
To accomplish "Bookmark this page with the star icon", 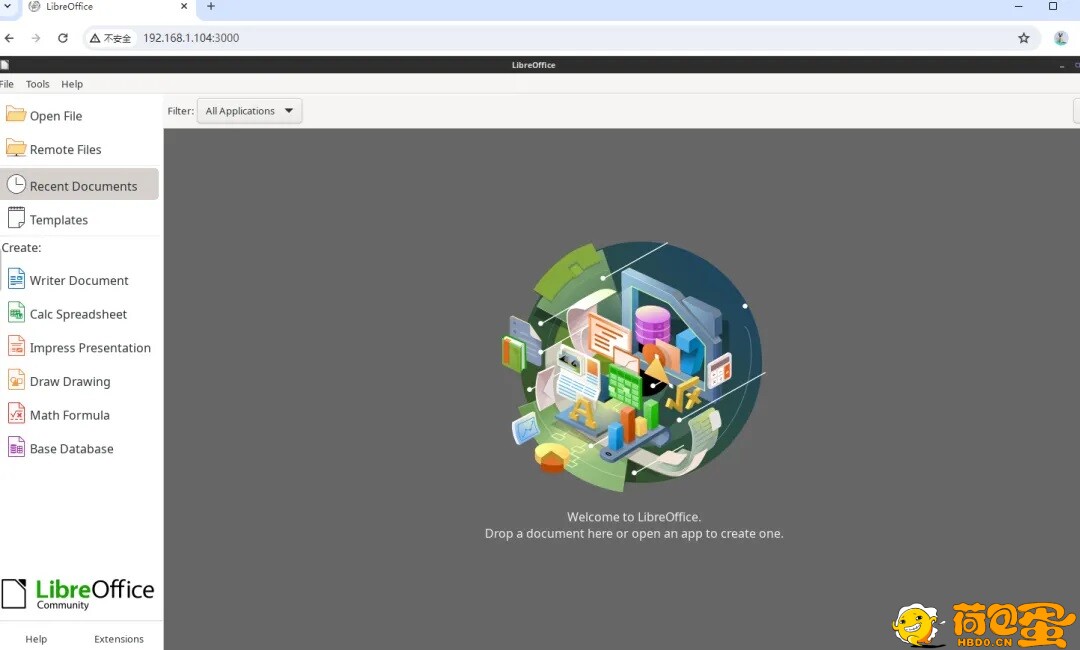I will (x=1024, y=38).
